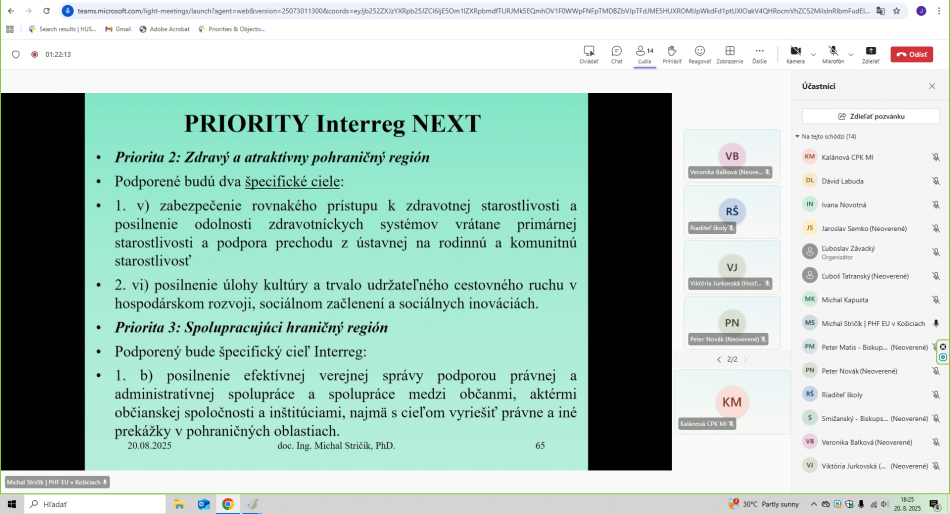Select participant Dávid Labuda in the list

[x=842, y=181]
